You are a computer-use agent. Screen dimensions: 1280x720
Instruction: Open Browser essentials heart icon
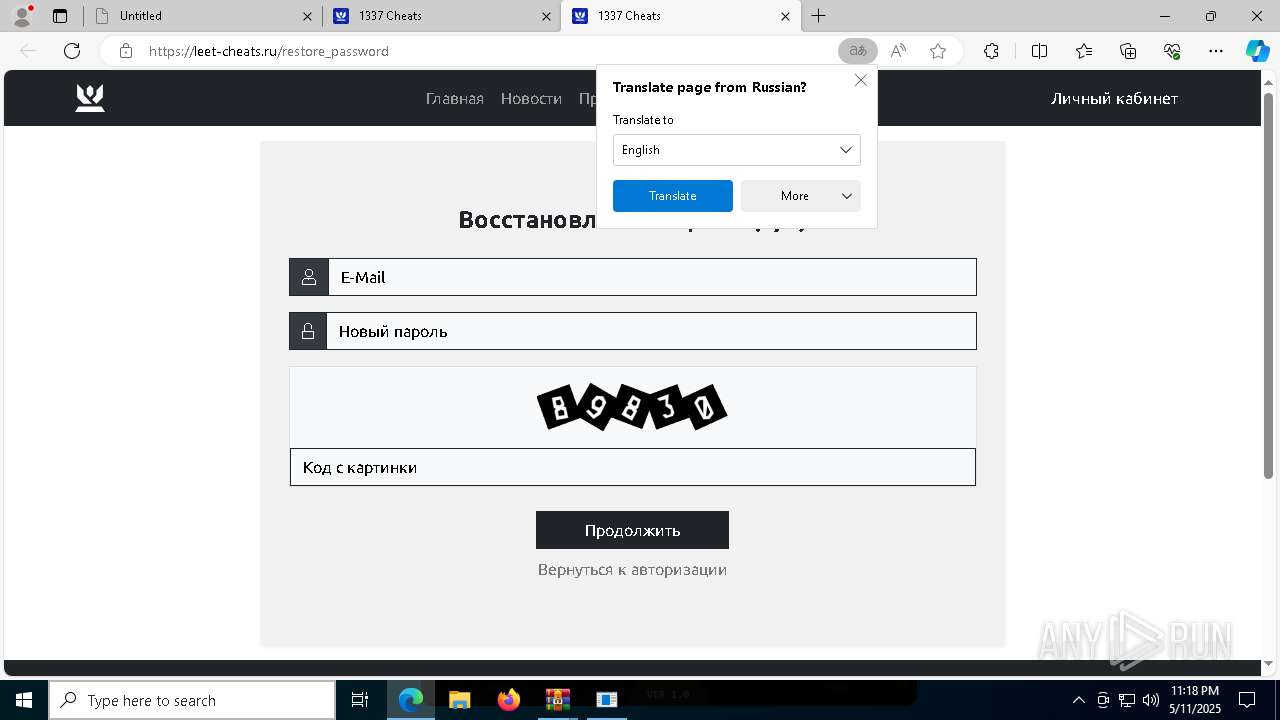coord(1172,51)
